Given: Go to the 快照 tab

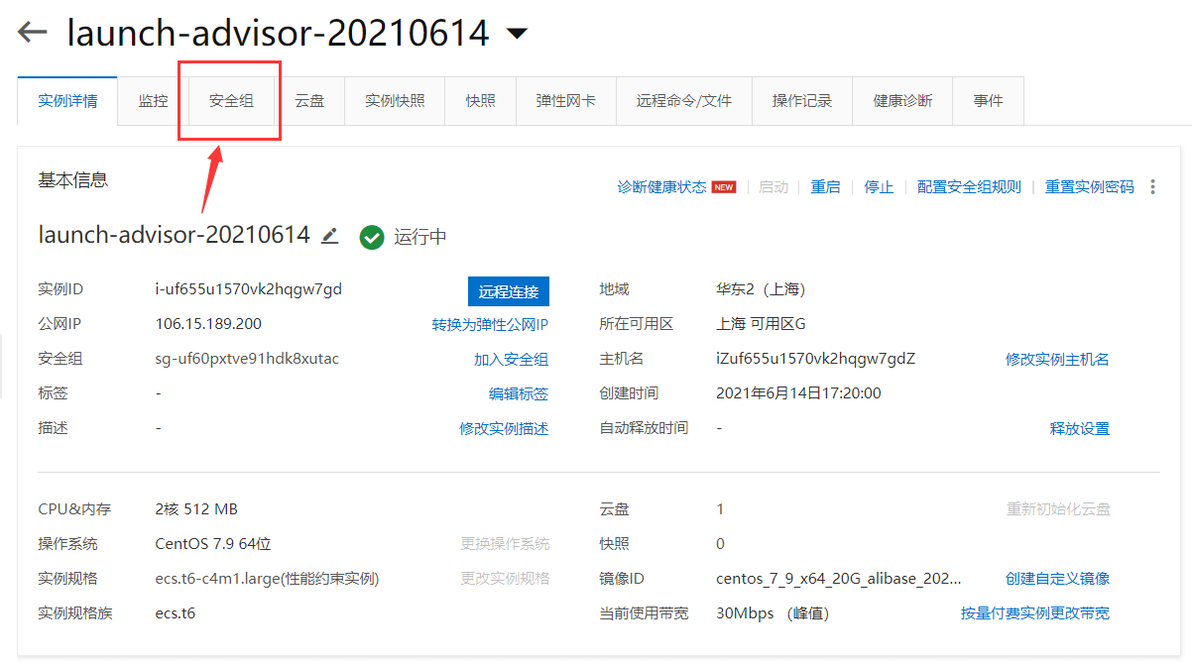Looking at the screenshot, I should click(x=480, y=100).
